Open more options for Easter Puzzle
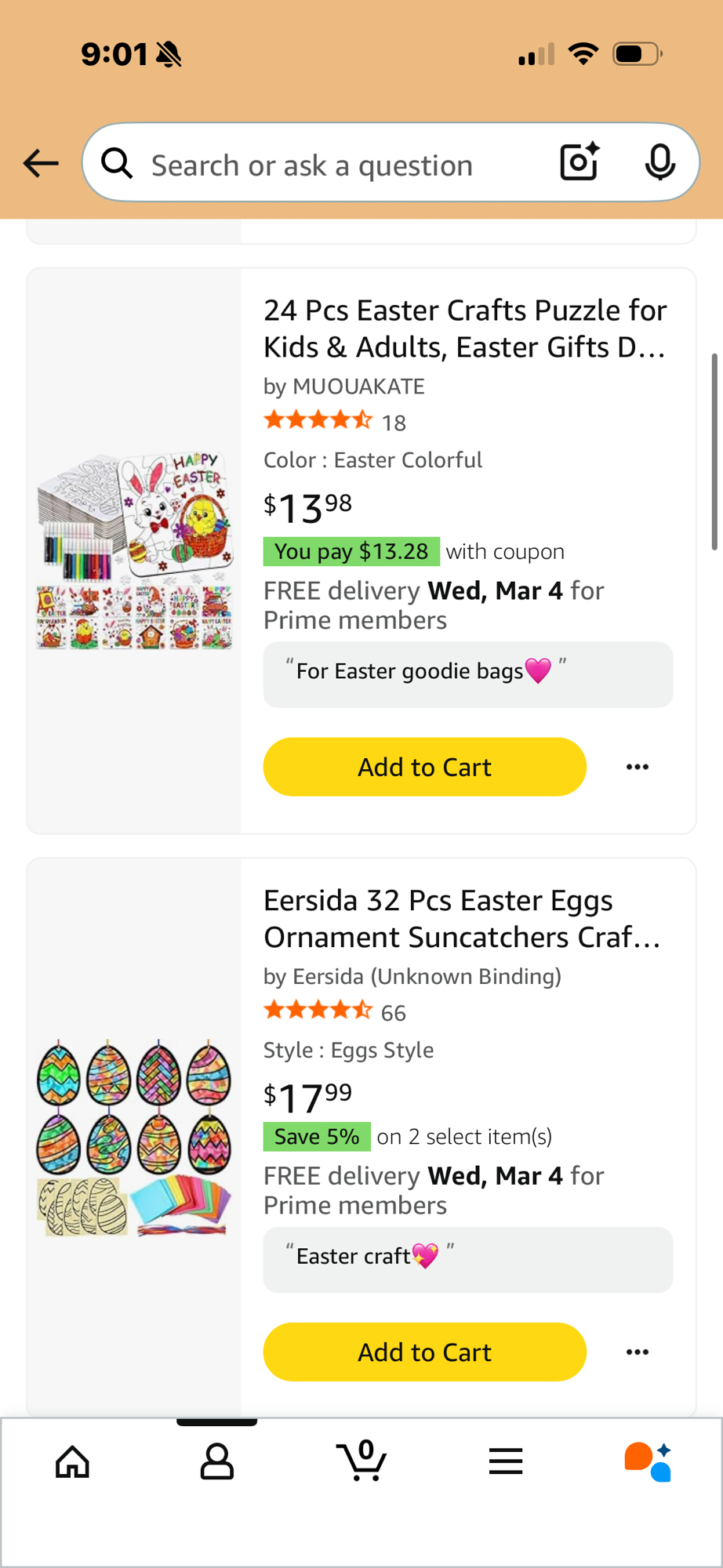723x1568 pixels. 638,767
